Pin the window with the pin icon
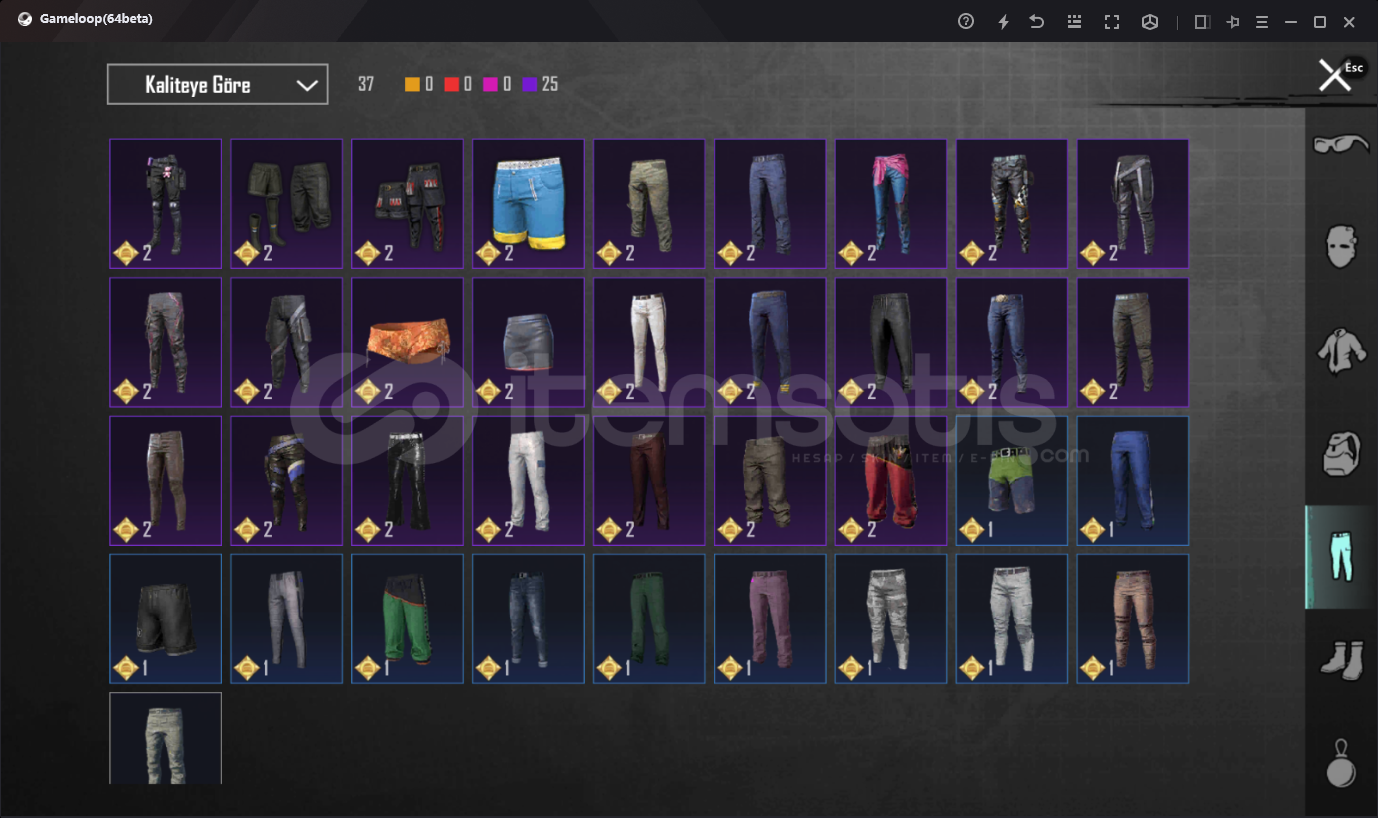 [1234, 21]
